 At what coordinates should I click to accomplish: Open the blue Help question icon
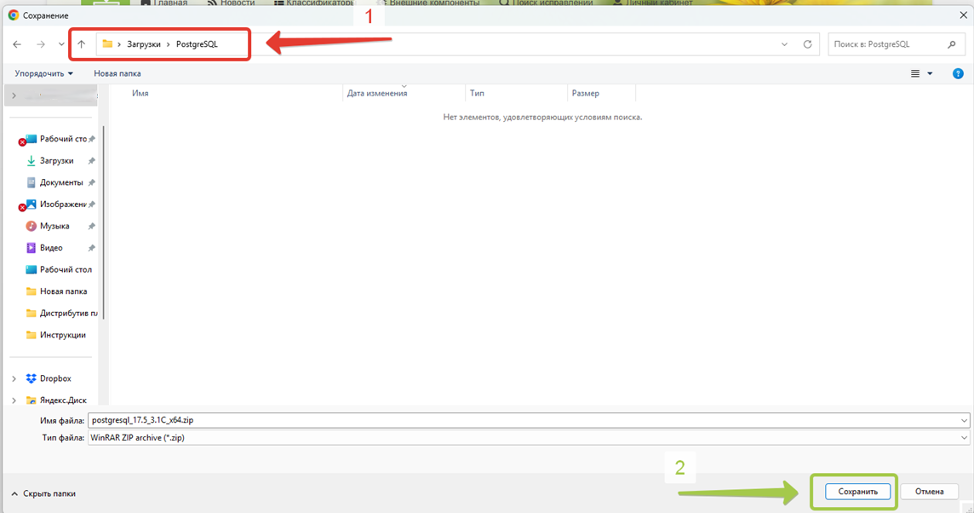(958, 73)
